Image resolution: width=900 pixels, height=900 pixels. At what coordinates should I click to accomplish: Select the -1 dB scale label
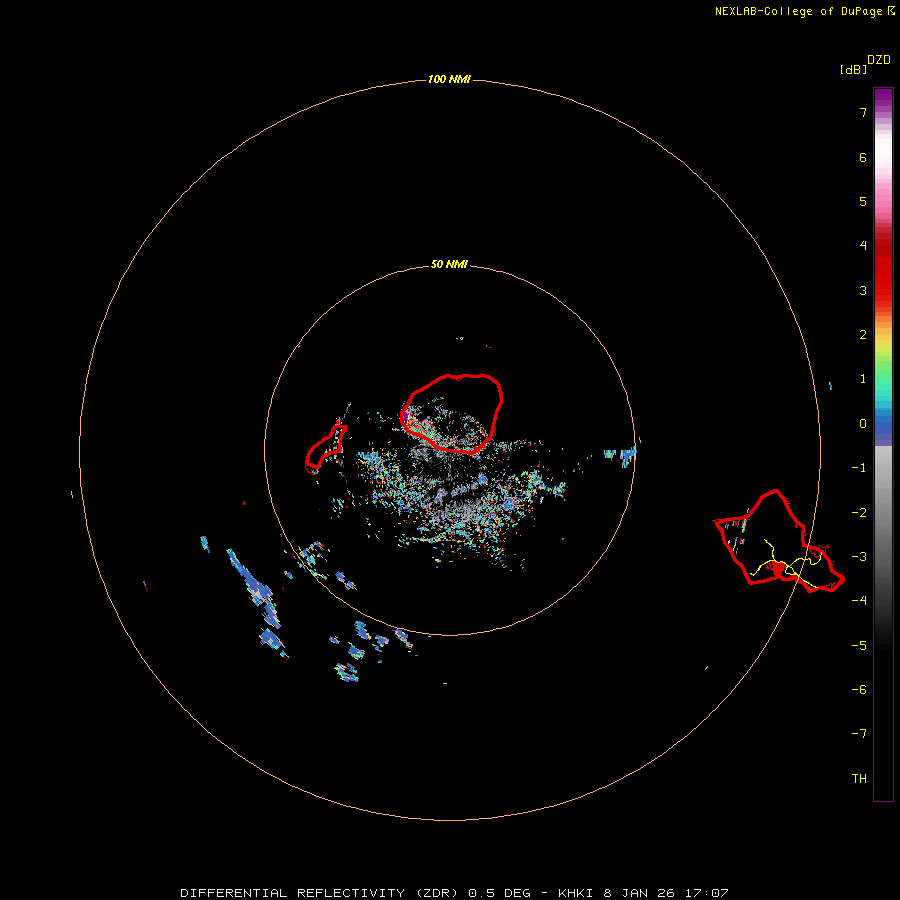(859, 468)
